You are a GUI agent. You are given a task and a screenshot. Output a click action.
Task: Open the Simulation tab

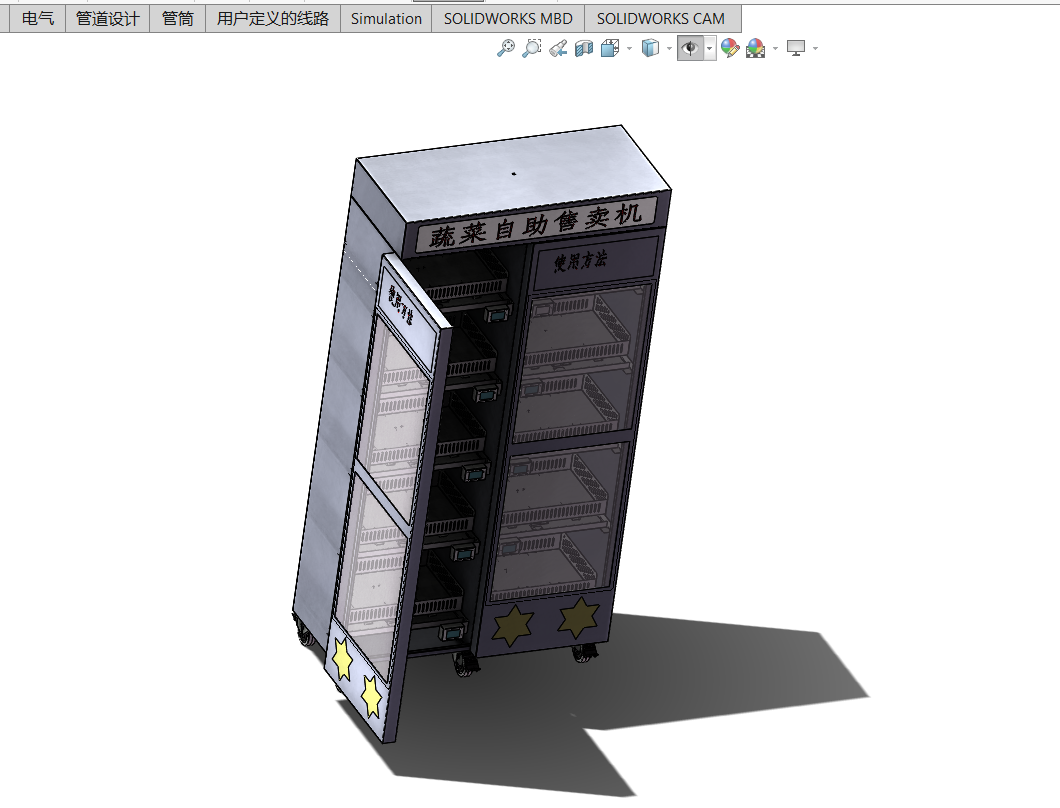point(386,19)
